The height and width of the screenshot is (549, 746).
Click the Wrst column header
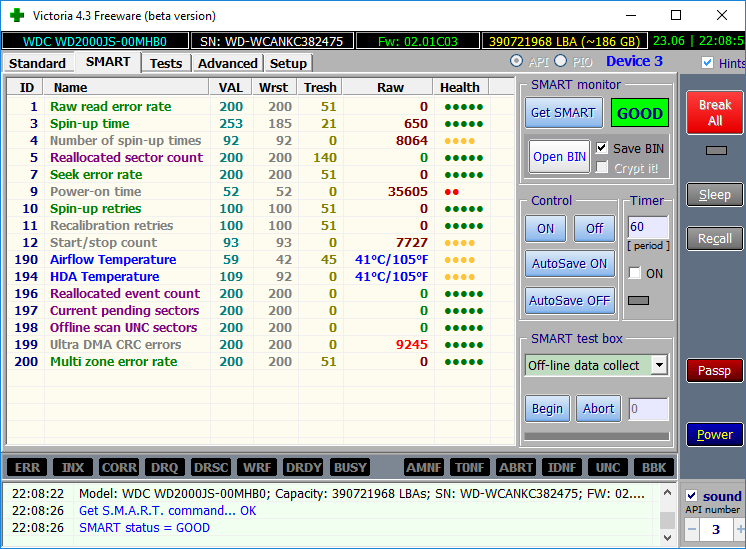pos(274,88)
